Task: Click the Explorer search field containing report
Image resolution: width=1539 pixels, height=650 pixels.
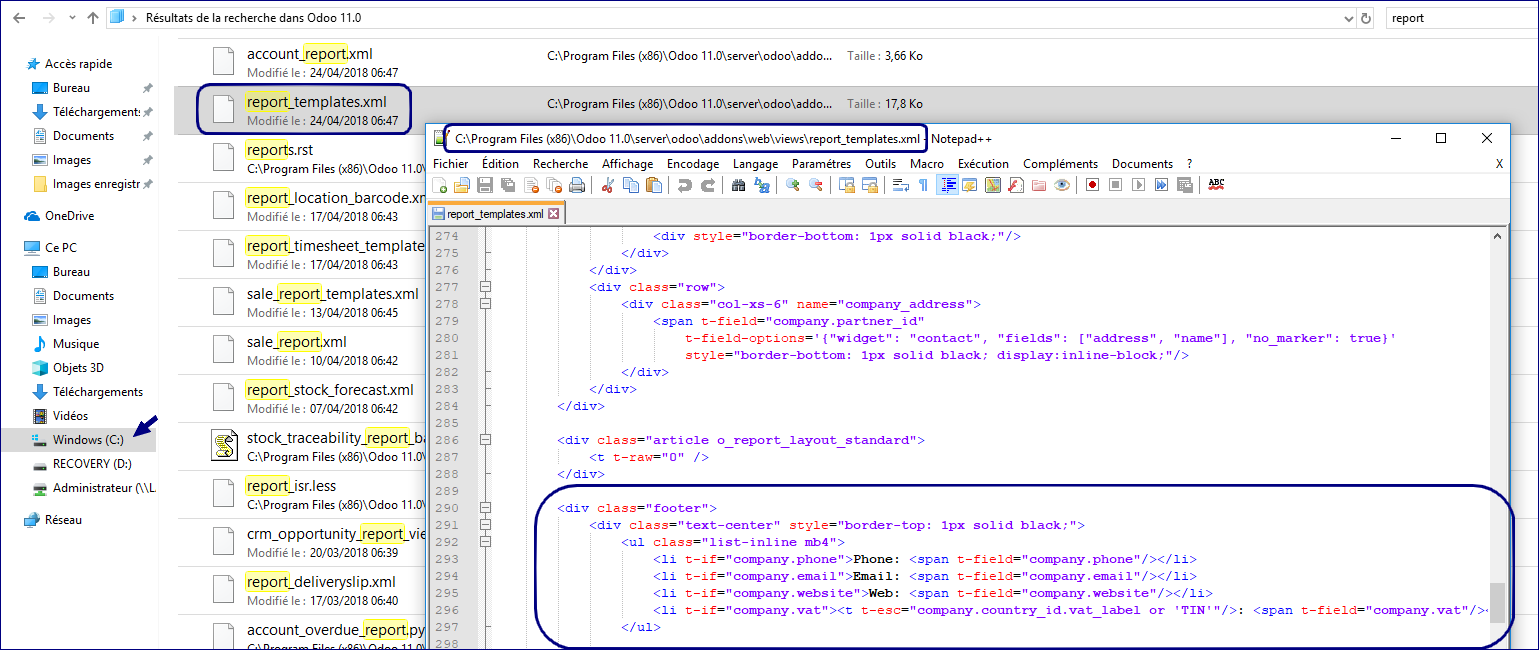Action: point(1460,18)
